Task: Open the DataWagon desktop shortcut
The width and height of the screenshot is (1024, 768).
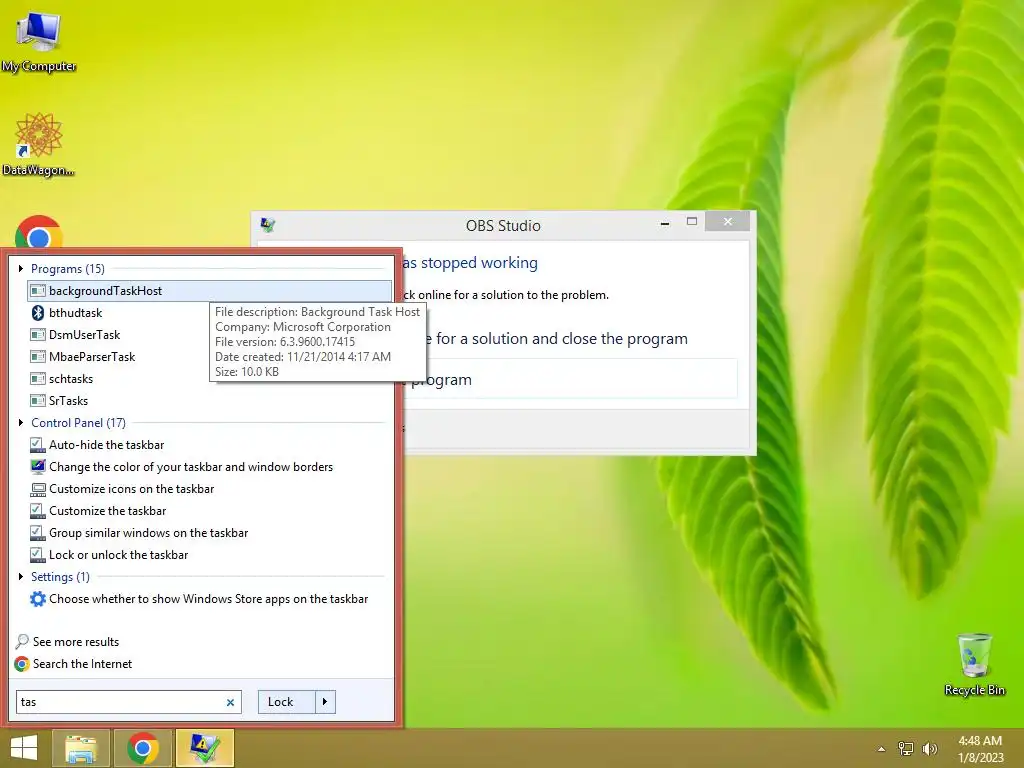Action: tap(39, 144)
